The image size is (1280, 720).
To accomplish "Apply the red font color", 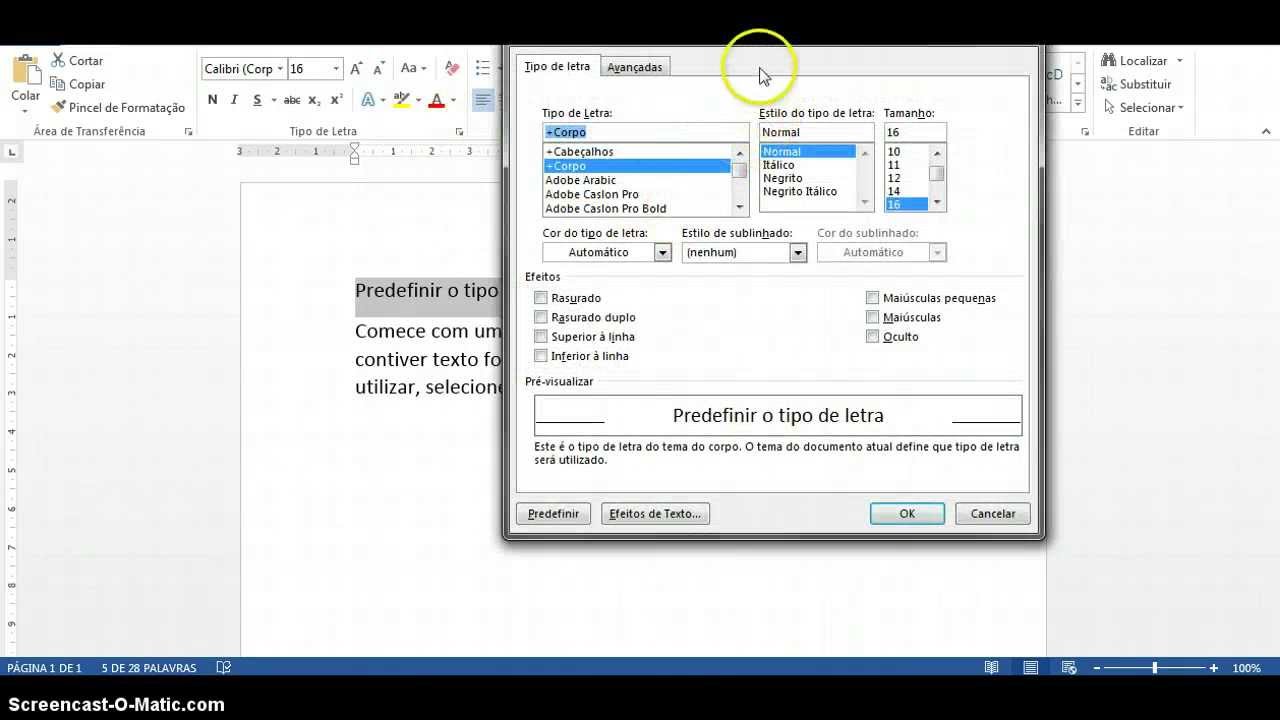I will tap(436, 100).
